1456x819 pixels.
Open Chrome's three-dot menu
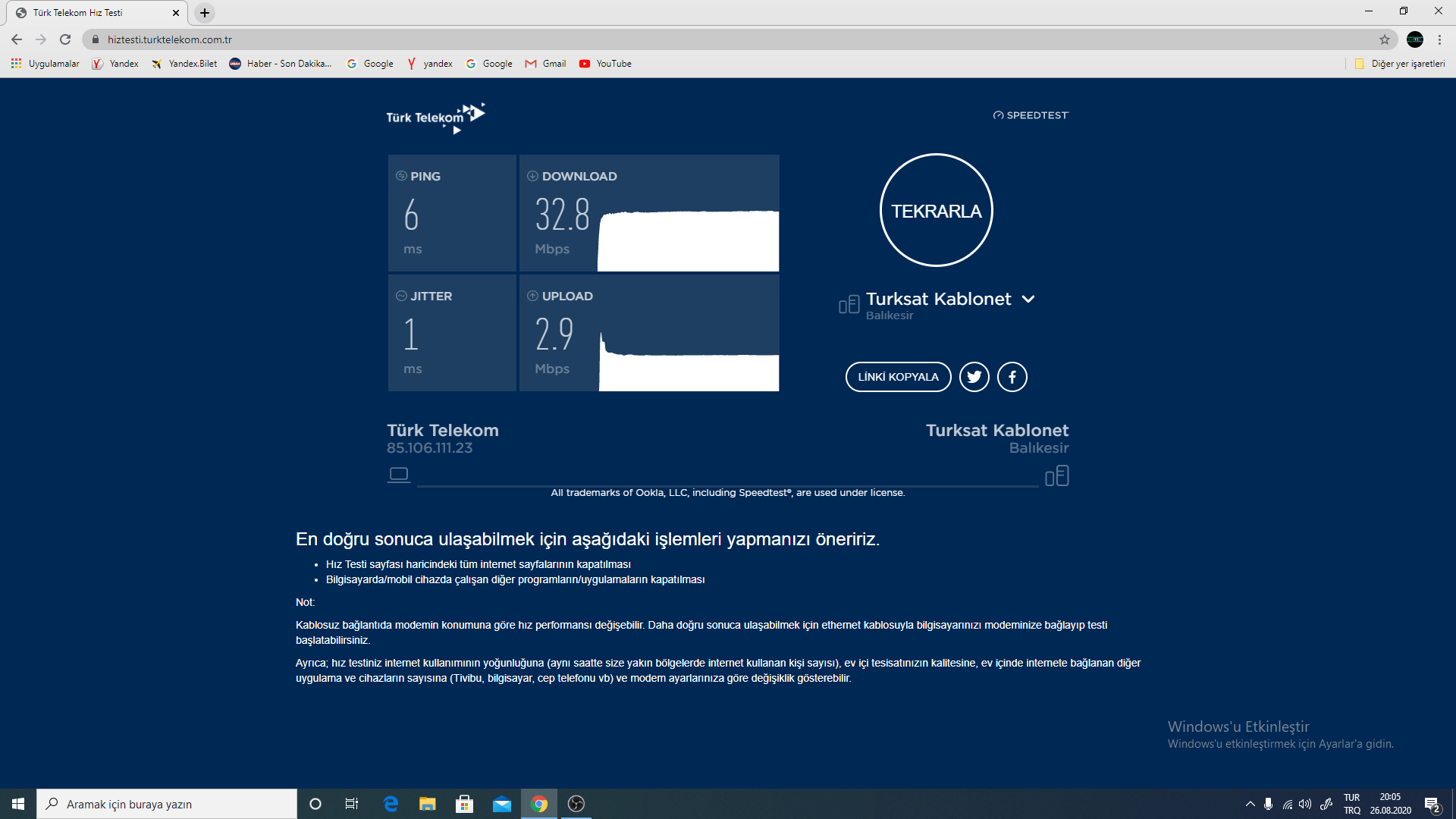pos(1439,39)
